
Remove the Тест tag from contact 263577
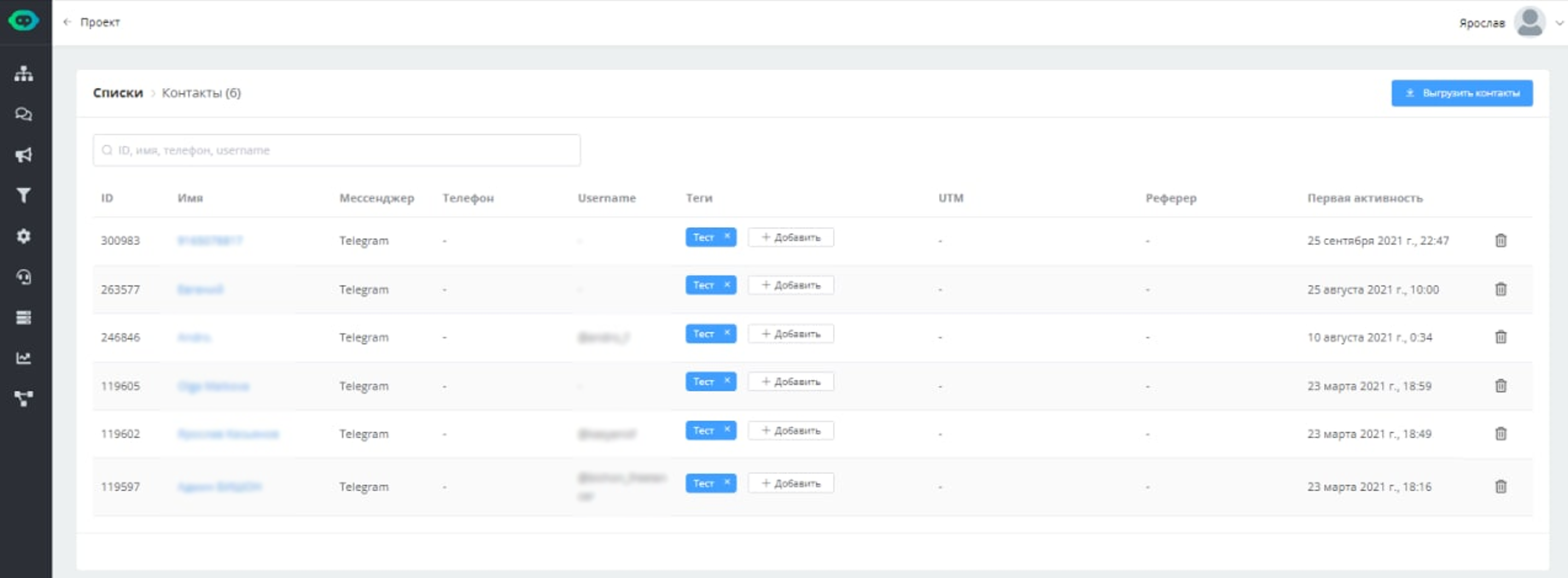click(x=727, y=285)
